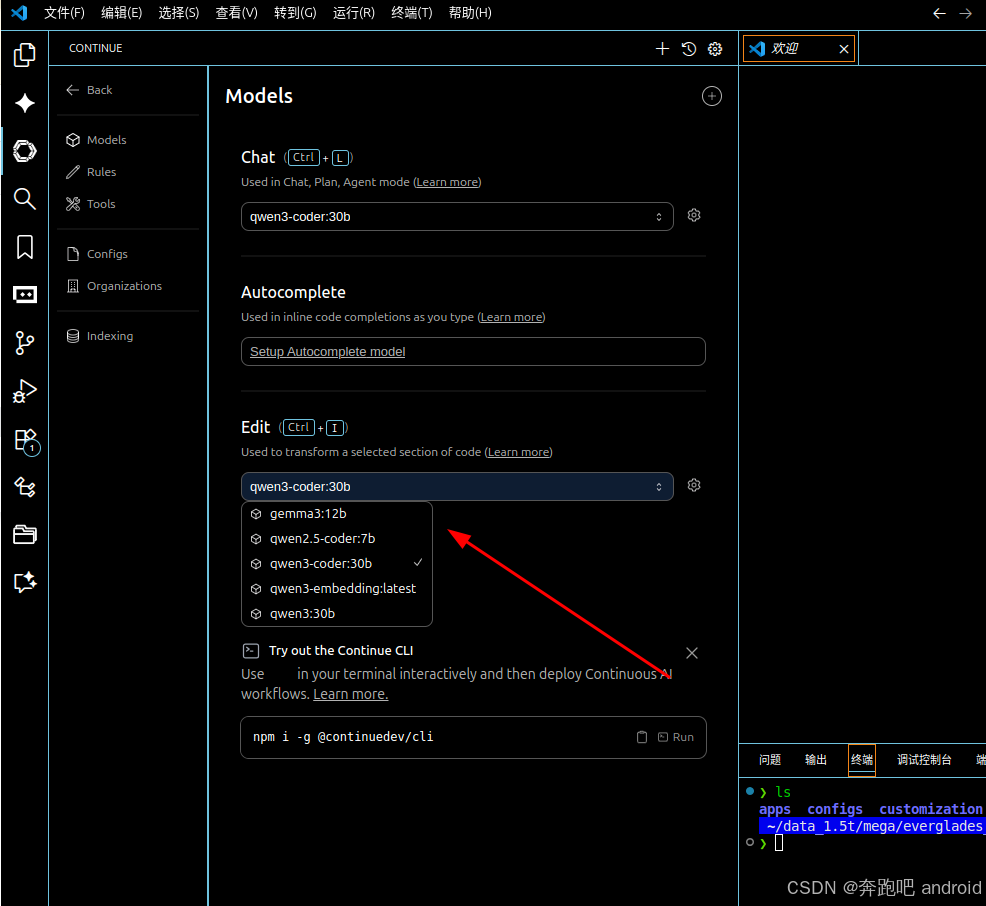Run the npm install command
This screenshot has height=906, width=986.
tap(676, 737)
